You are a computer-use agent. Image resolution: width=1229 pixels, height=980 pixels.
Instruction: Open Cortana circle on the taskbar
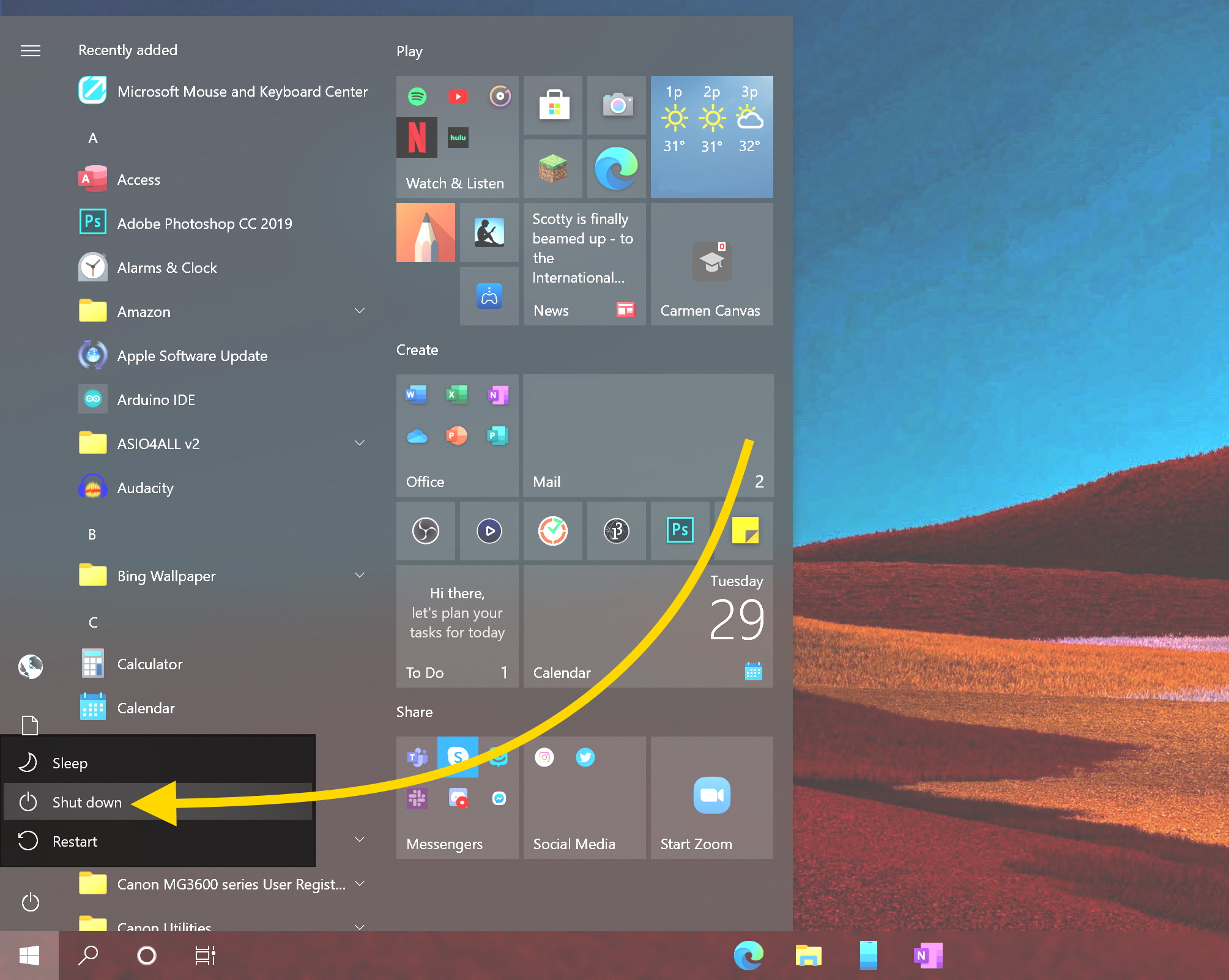[147, 956]
